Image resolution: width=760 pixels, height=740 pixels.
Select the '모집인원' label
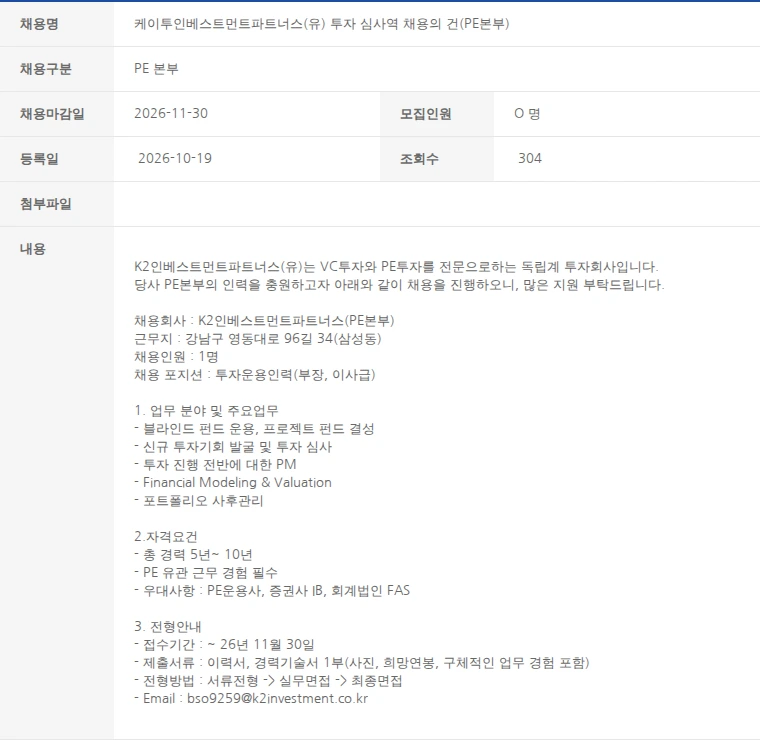pyautogui.click(x=425, y=114)
